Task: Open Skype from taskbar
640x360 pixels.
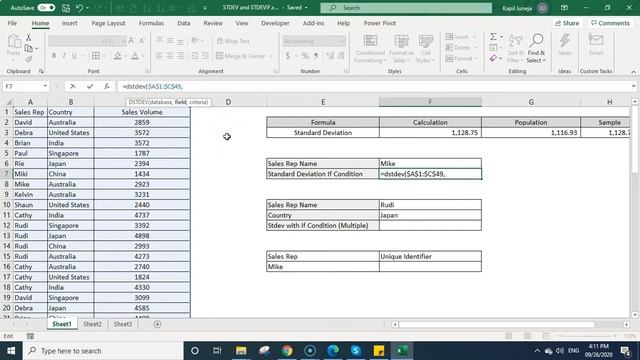Action: click(x=356, y=351)
